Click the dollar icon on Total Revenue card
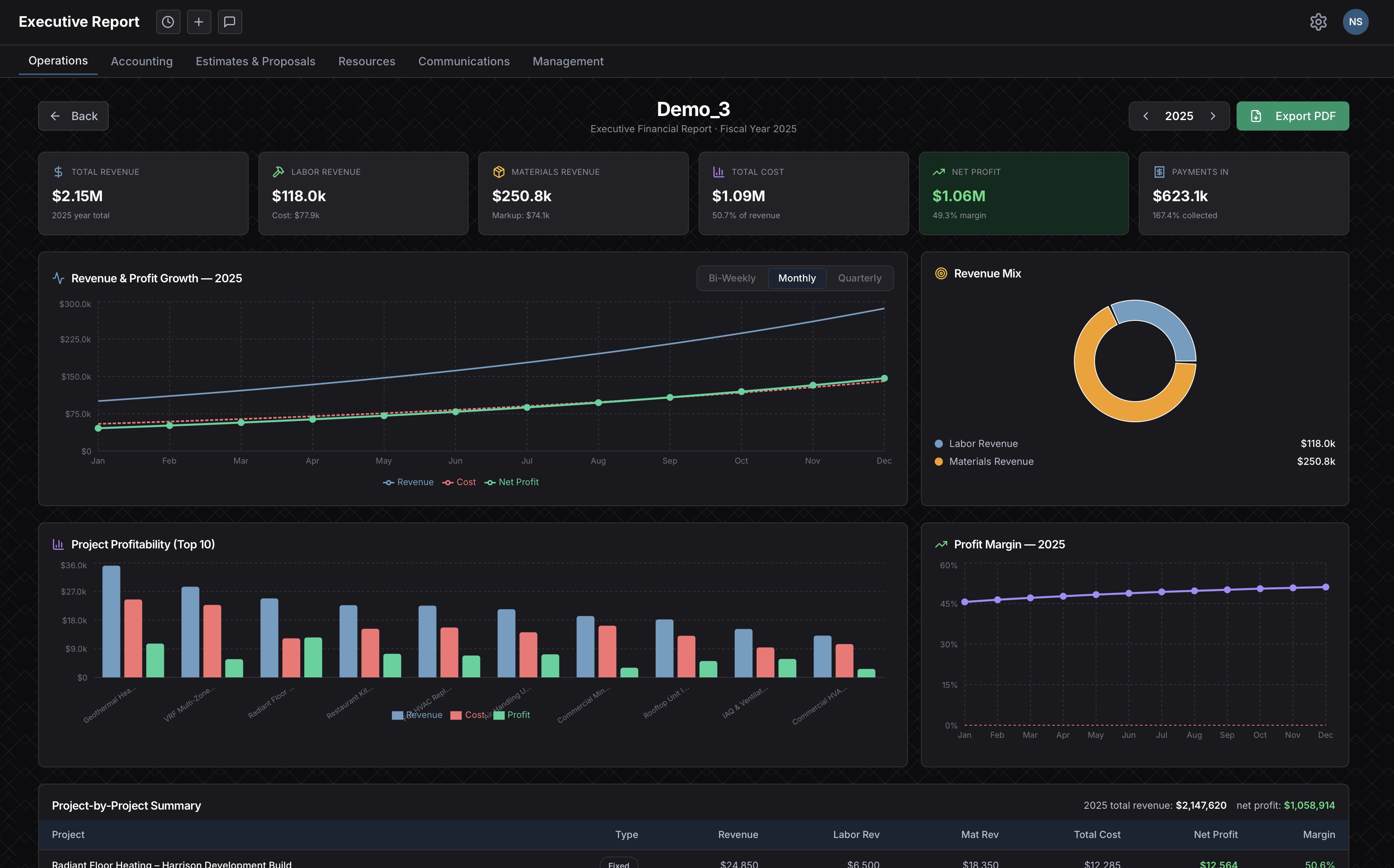 (58, 172)
